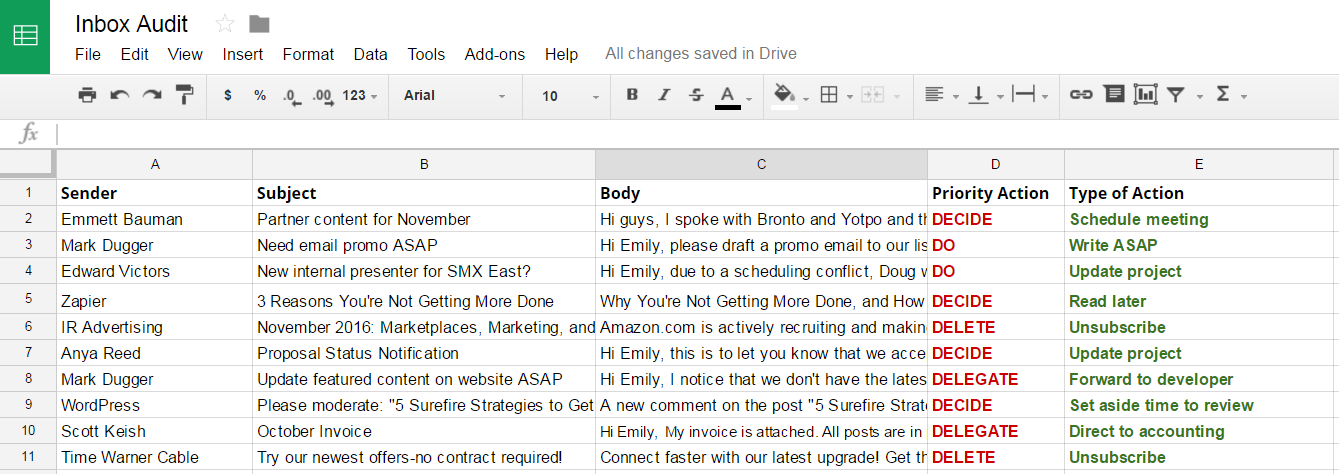The image size is (1339, 474).
Task: Open the Arial font dropdown
Action: pyautogui.click(x=455, y=95)
